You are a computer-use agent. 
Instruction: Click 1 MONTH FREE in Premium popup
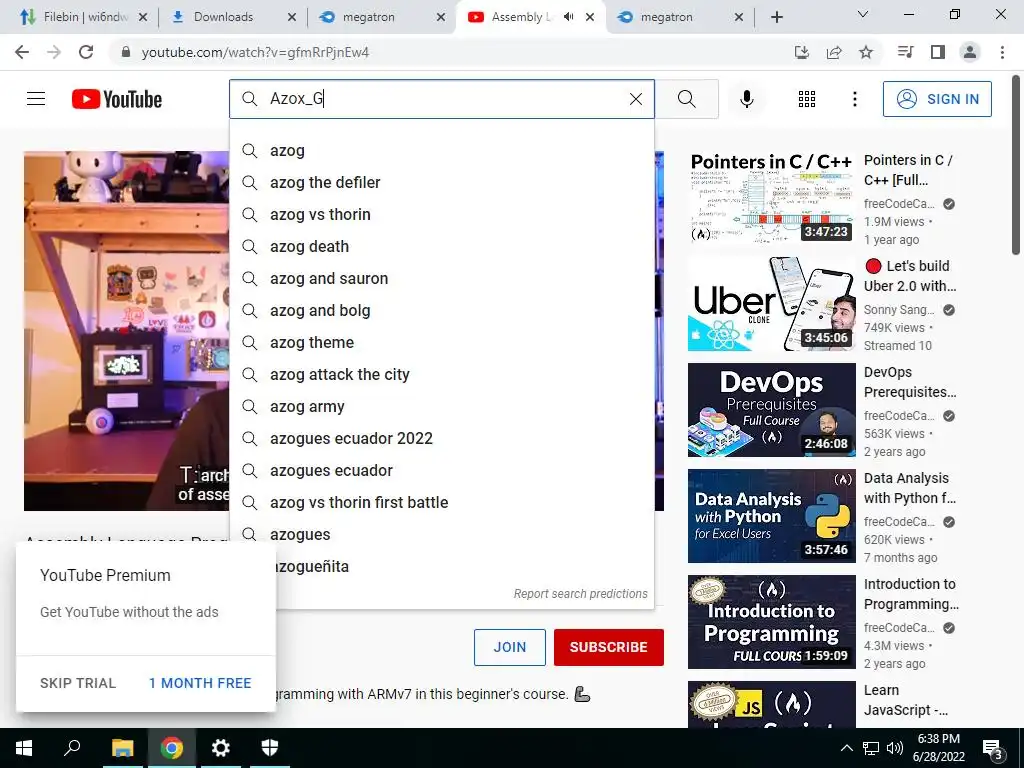pos(200,683)
